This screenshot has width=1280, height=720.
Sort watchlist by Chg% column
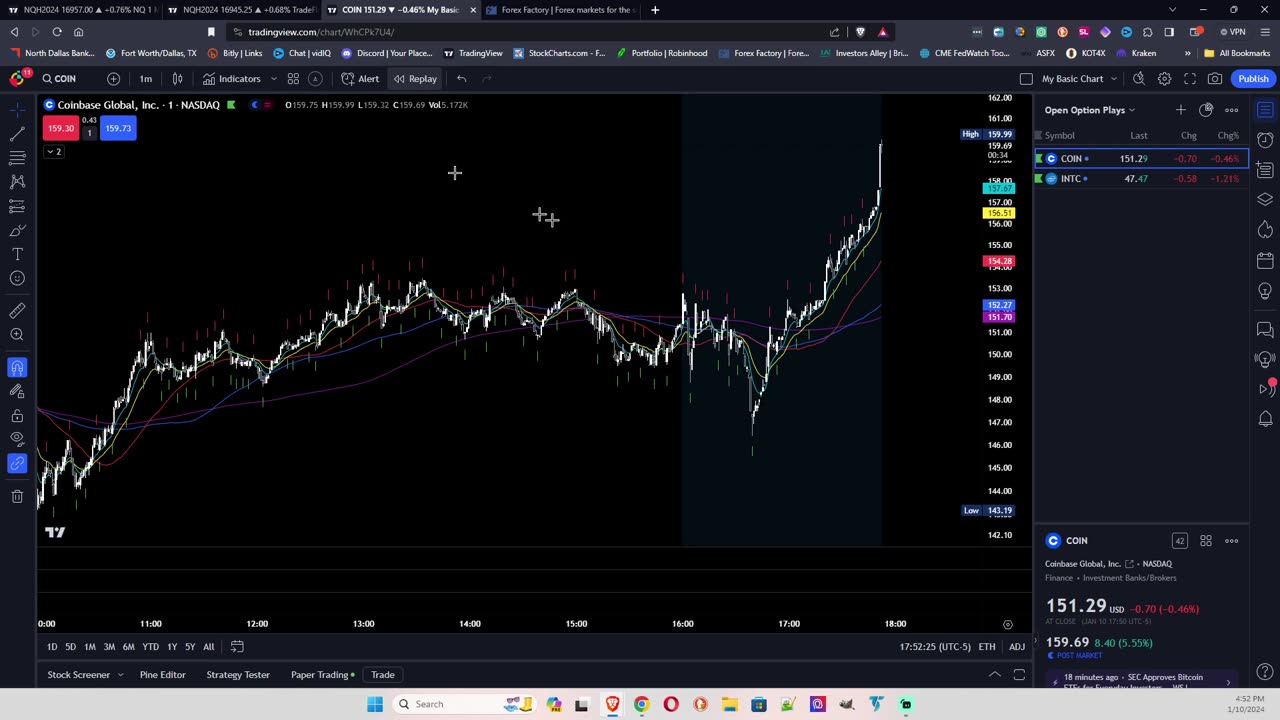click(1228, 136)
